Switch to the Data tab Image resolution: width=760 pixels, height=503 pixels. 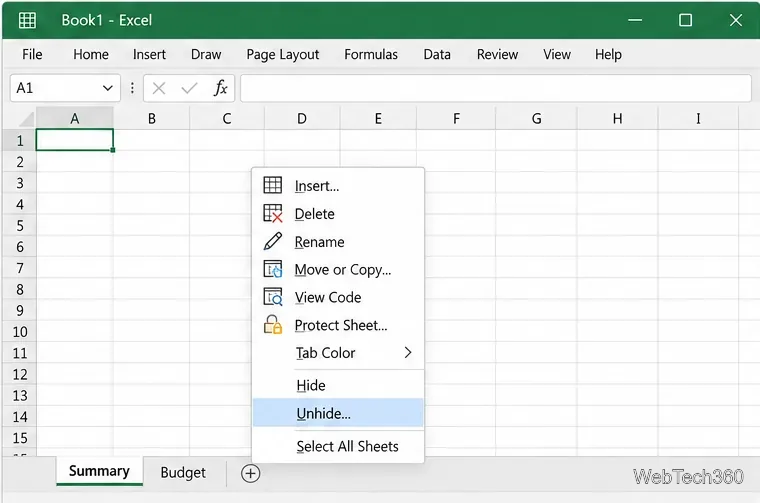pos(437,54)
